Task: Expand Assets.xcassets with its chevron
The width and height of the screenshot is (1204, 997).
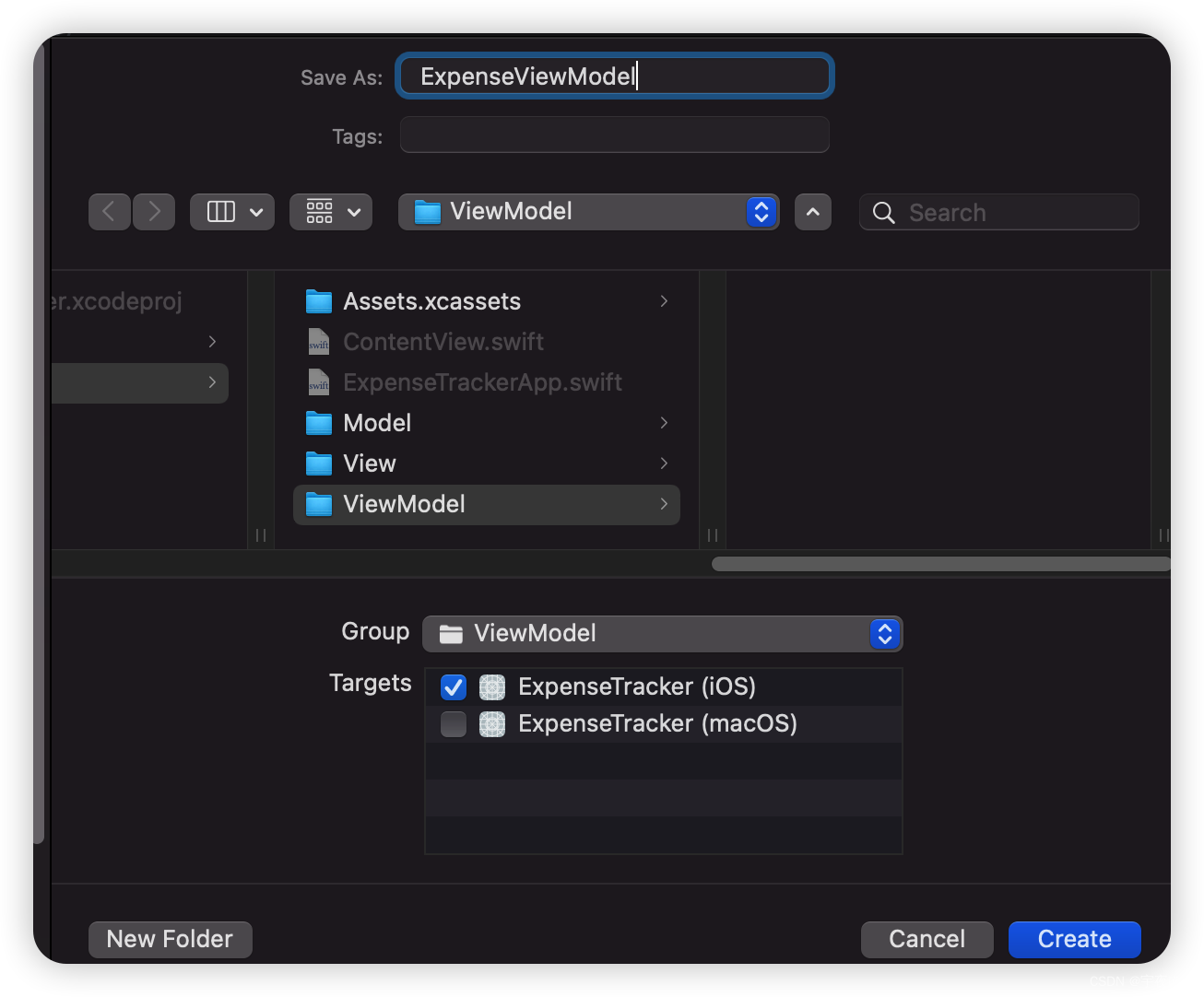Action: pyautogui.click(x=664, y=301)
